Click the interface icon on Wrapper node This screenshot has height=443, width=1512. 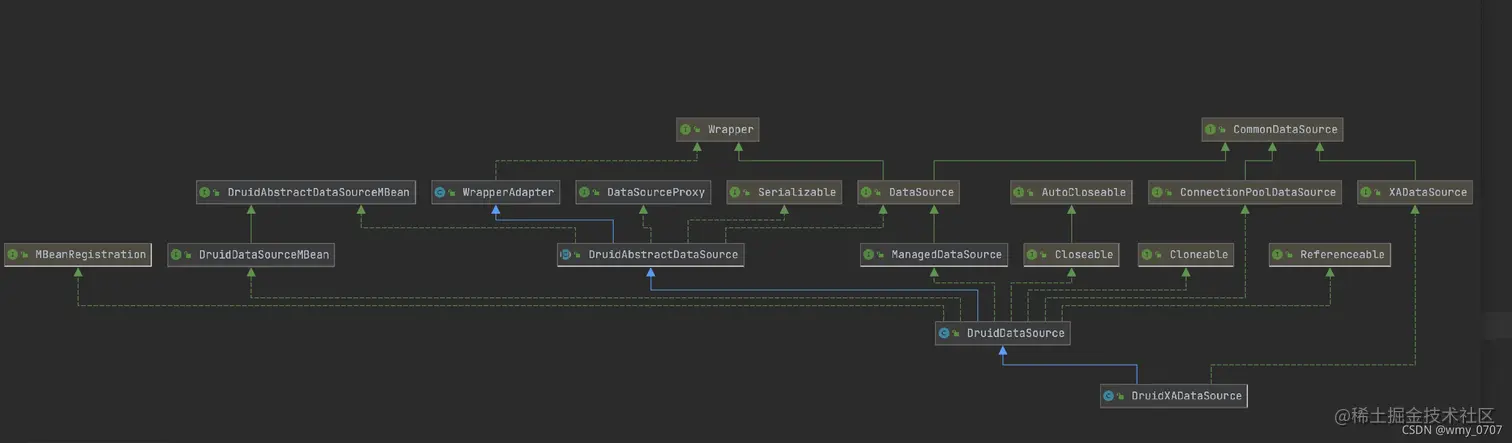click(x=685, y=130)
